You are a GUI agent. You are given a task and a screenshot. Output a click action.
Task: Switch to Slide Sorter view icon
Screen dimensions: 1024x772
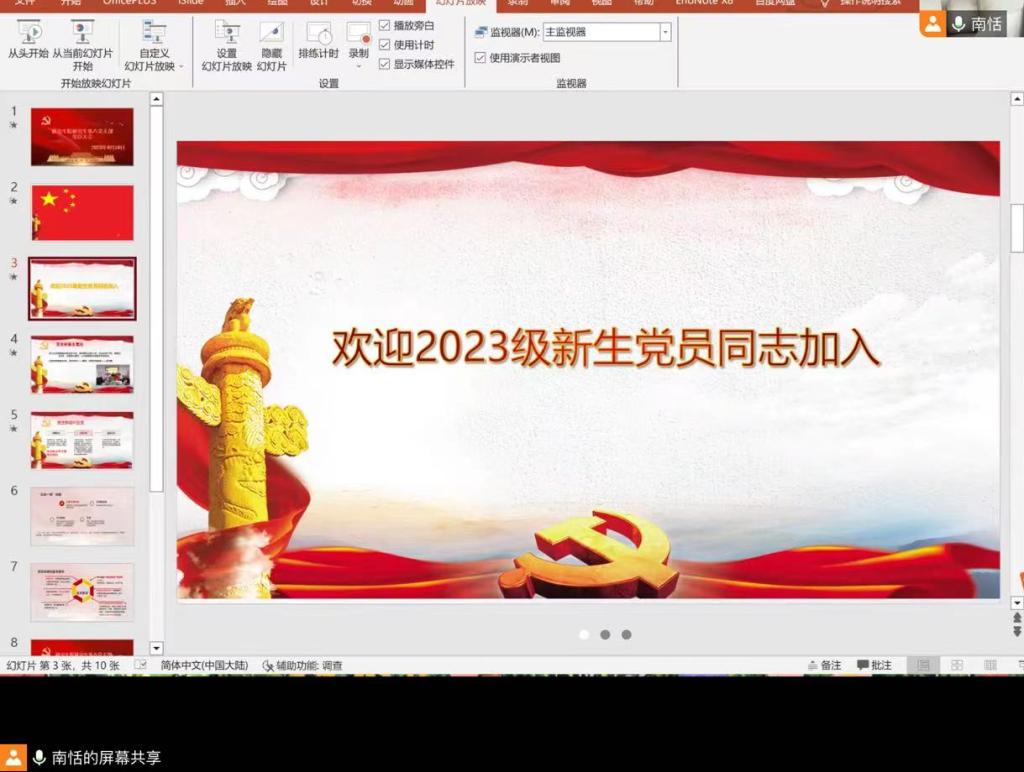point(957,665)
